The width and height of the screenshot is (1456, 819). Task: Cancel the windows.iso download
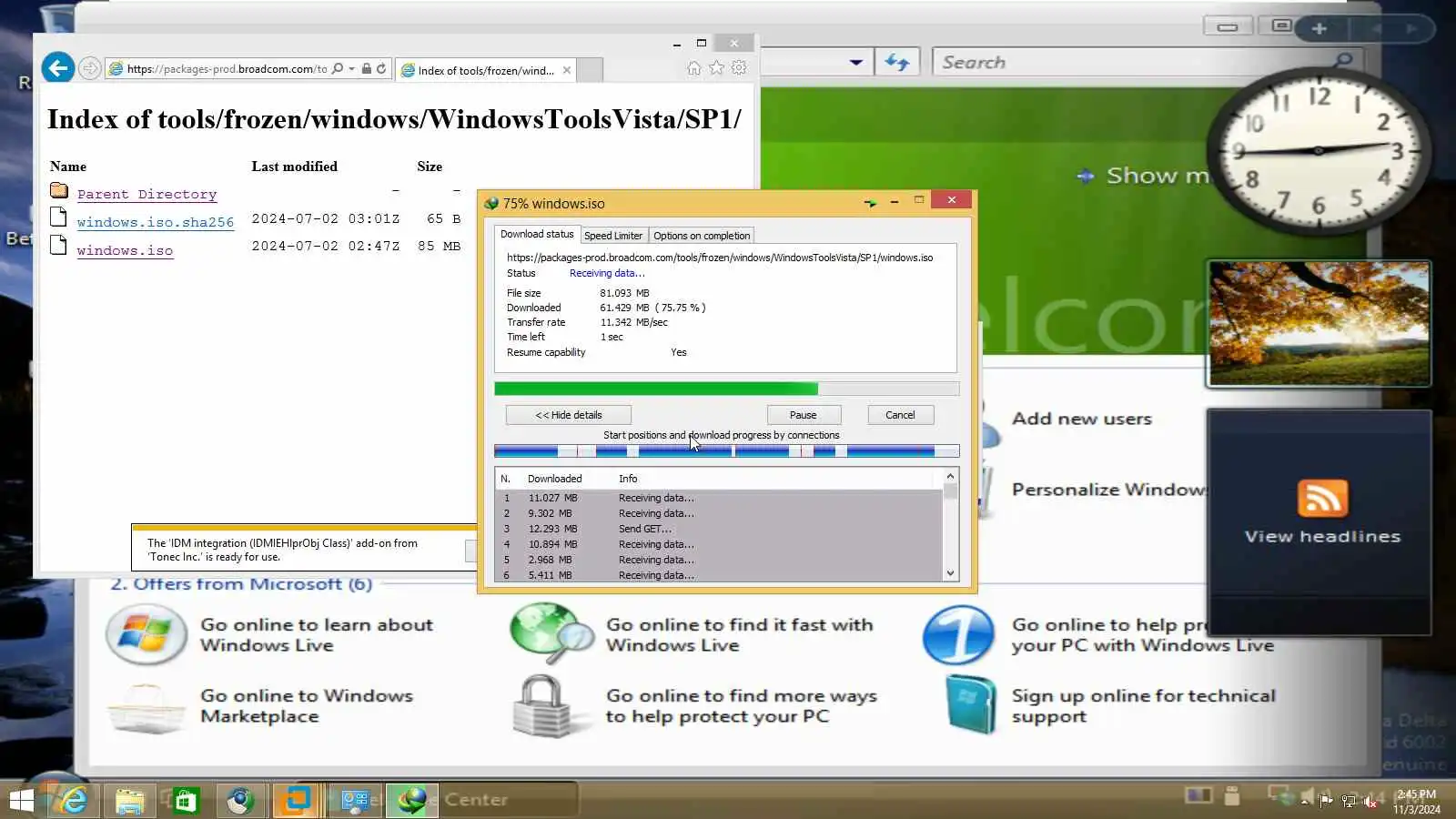pos(901,415)
